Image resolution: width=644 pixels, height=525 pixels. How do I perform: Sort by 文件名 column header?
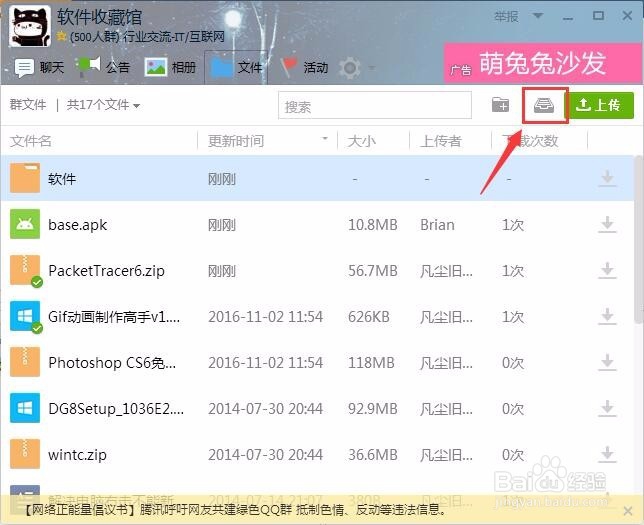30,141
